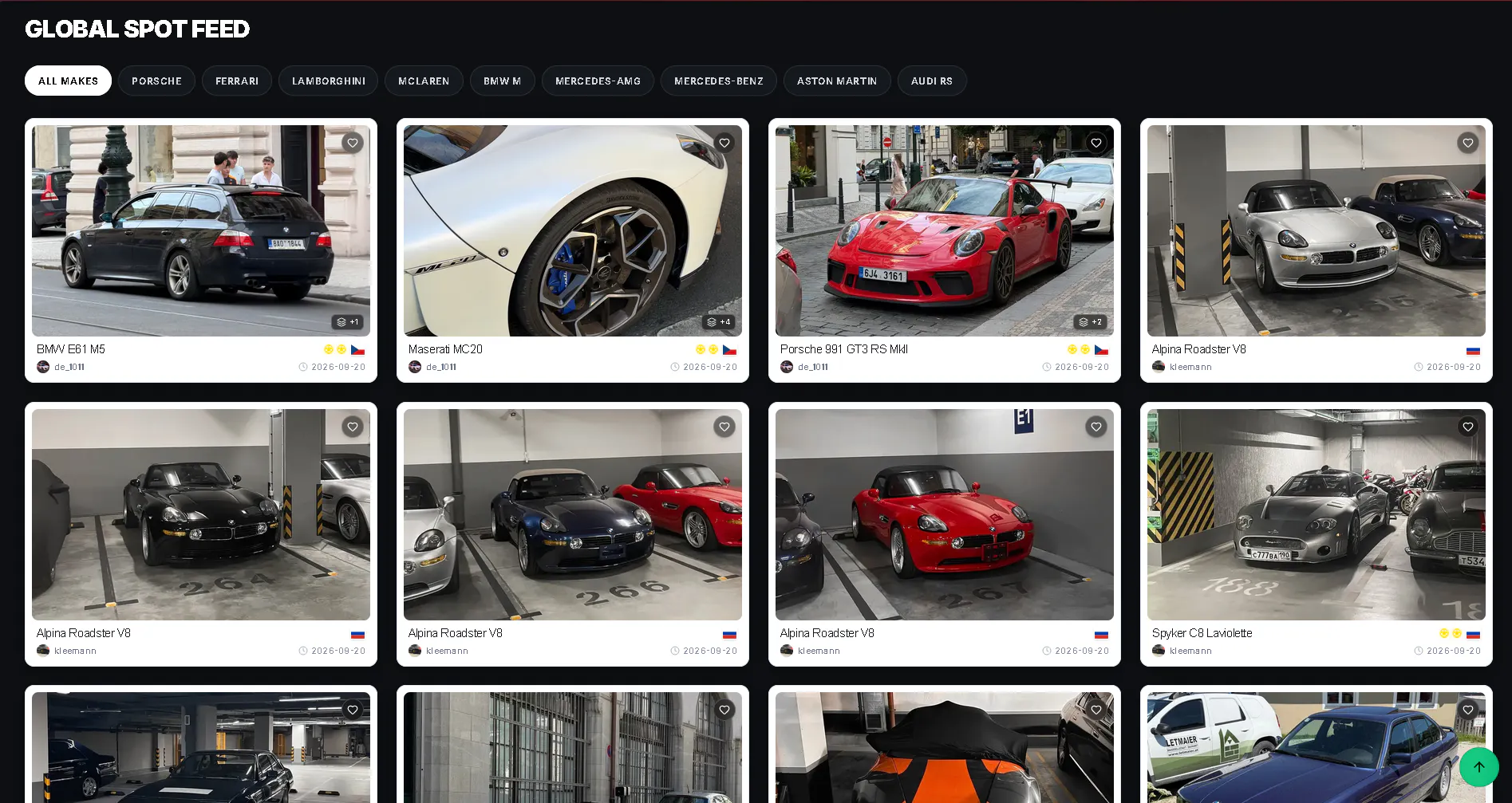The image size is (1512, 803).
Task: Click the 2026-09-20 date on Spyker C8 card
Action: 1454,651
